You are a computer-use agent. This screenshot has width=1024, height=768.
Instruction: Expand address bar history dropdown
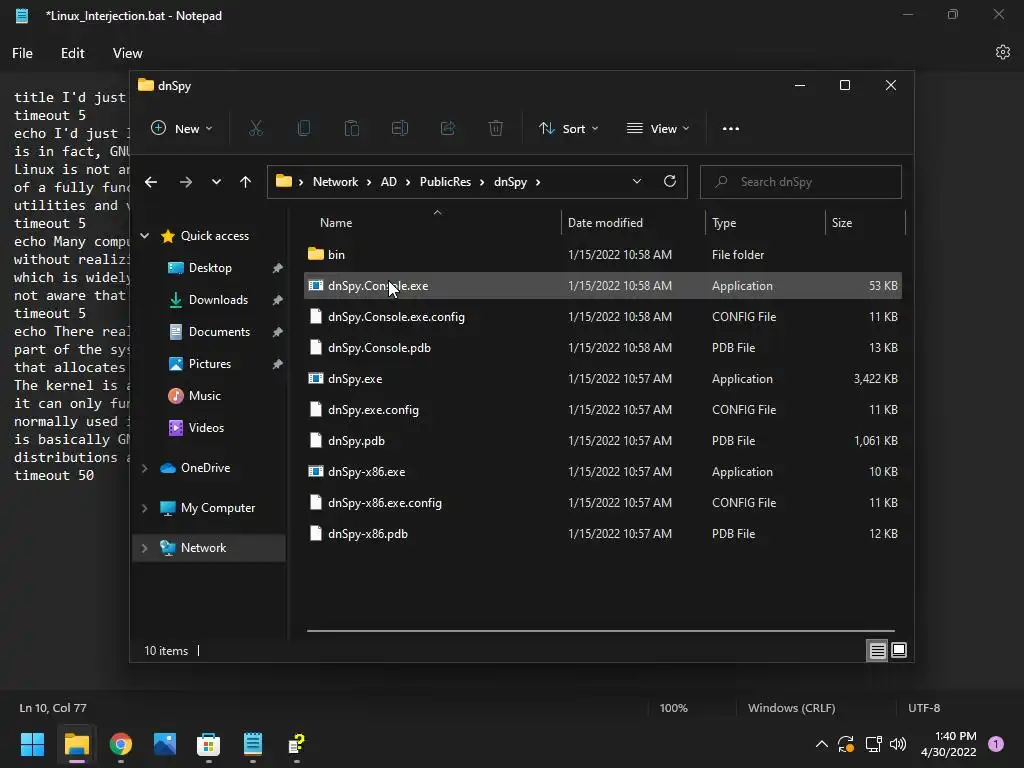637,182
